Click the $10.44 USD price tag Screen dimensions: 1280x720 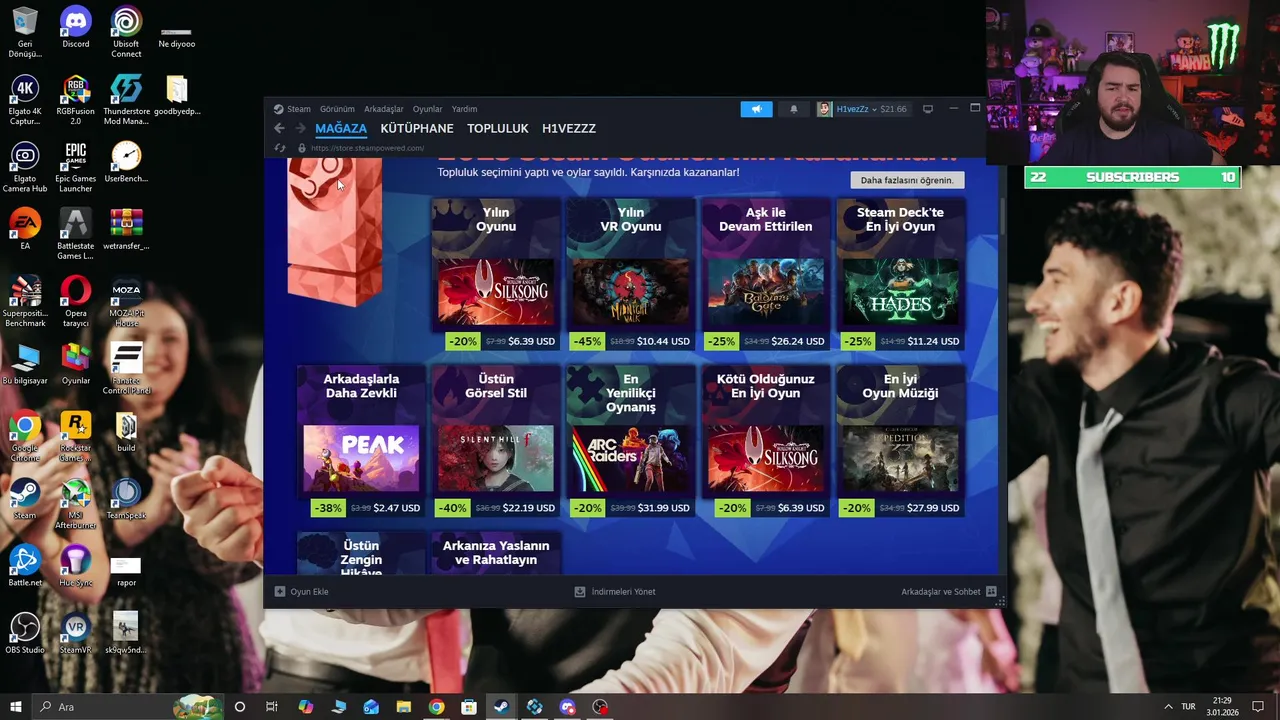coord(663,341)
